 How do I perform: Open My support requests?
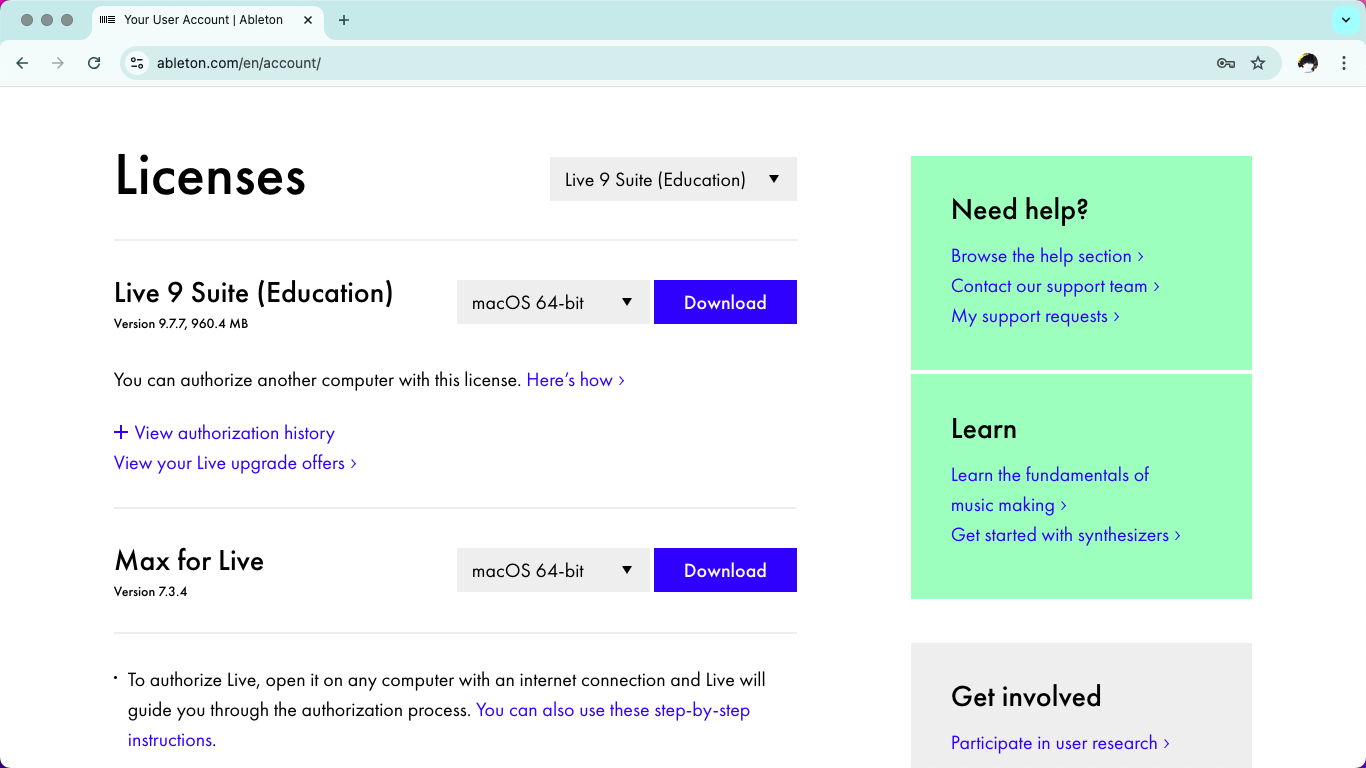(x=1035, y=316)
